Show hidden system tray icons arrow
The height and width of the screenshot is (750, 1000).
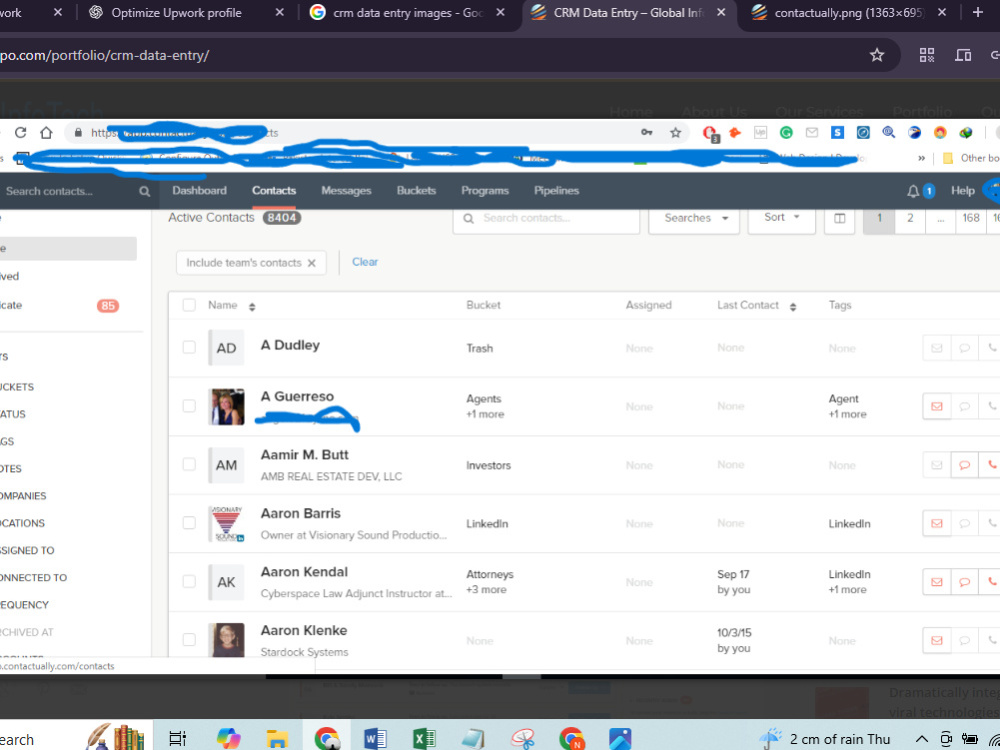click(921, 739)
